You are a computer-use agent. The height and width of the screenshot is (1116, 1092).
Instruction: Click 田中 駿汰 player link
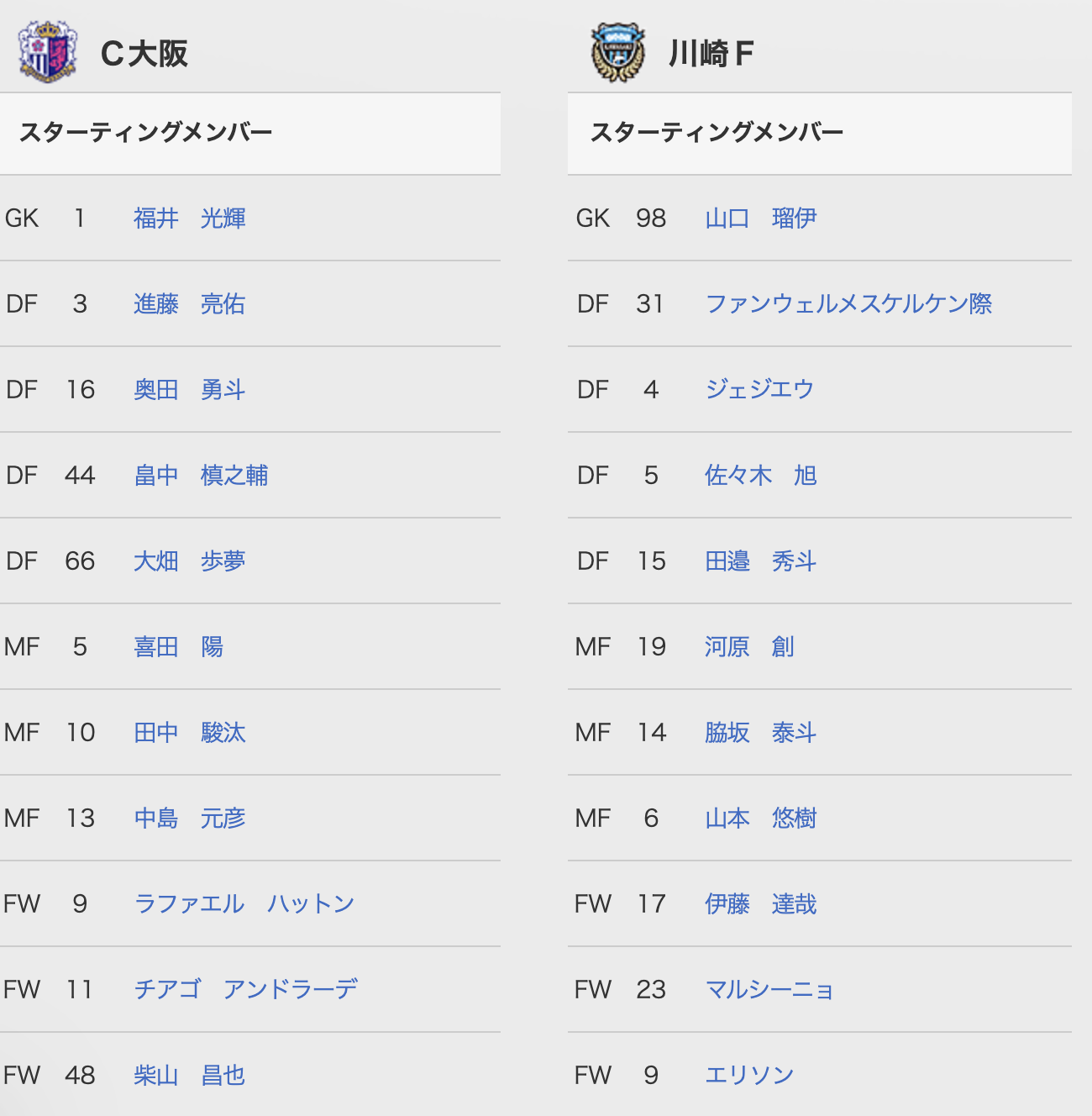pyautogui.click(x=190, y=733)
